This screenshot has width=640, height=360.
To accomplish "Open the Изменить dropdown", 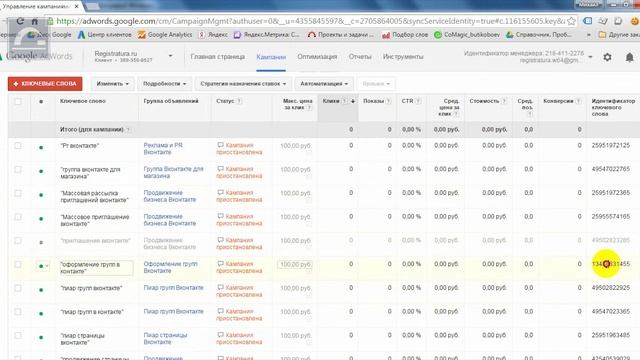I will pos(112,84).
